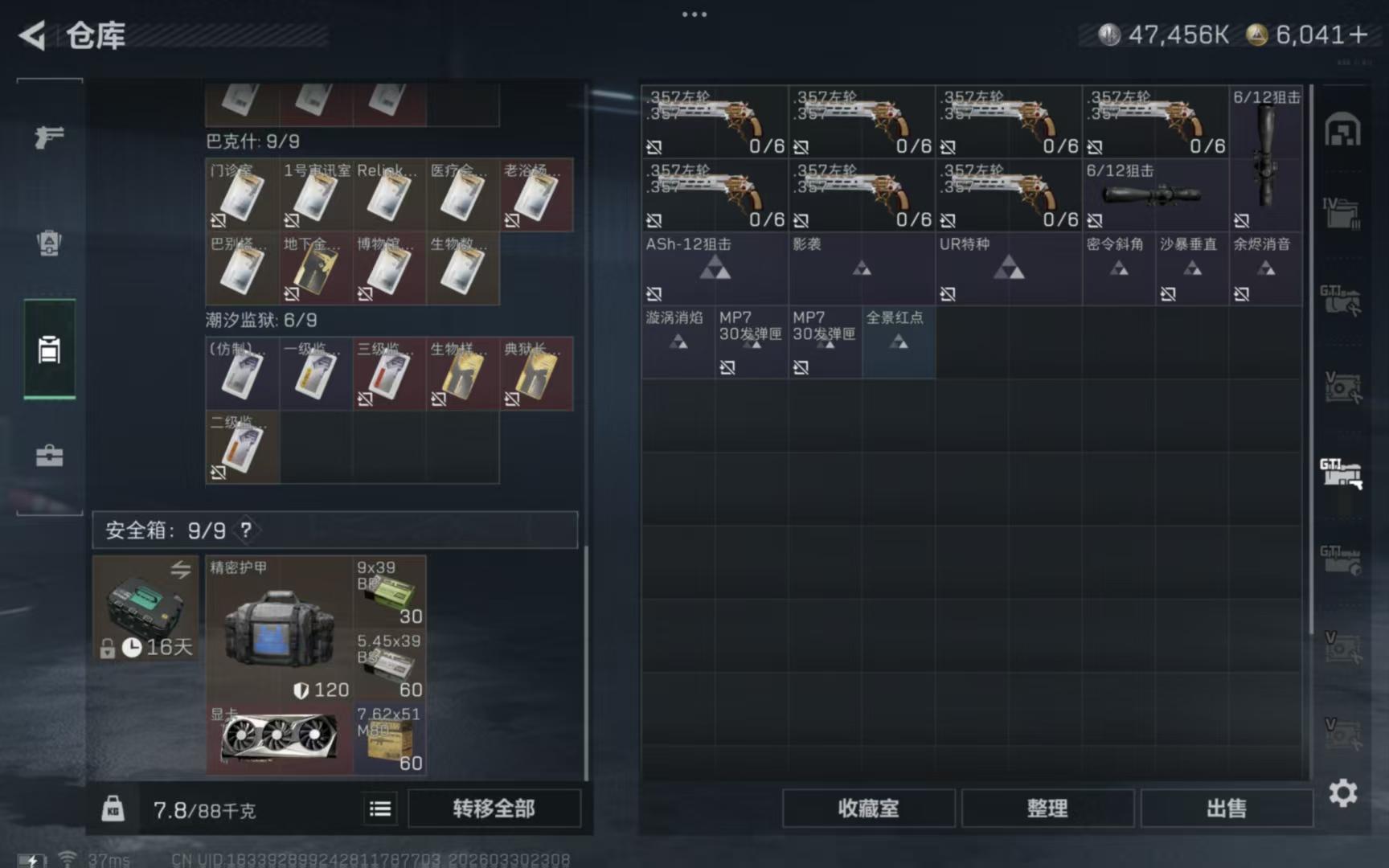
Task: Click the safe box with 16天 timer
Action: pyautogui.click(x=145, y=608)
